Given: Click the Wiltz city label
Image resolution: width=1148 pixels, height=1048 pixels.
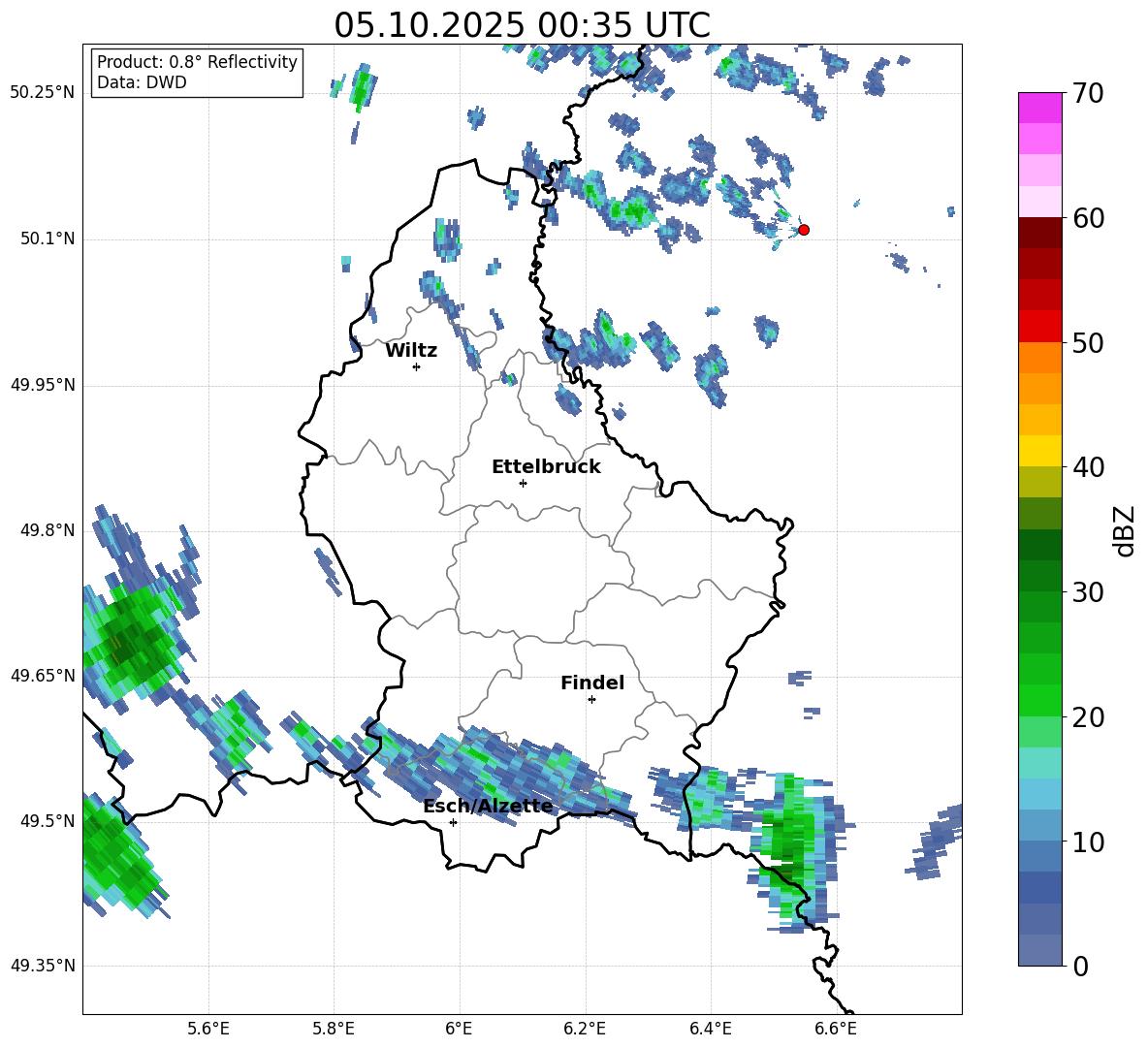Looking at the screenshot, I should 411,351.
